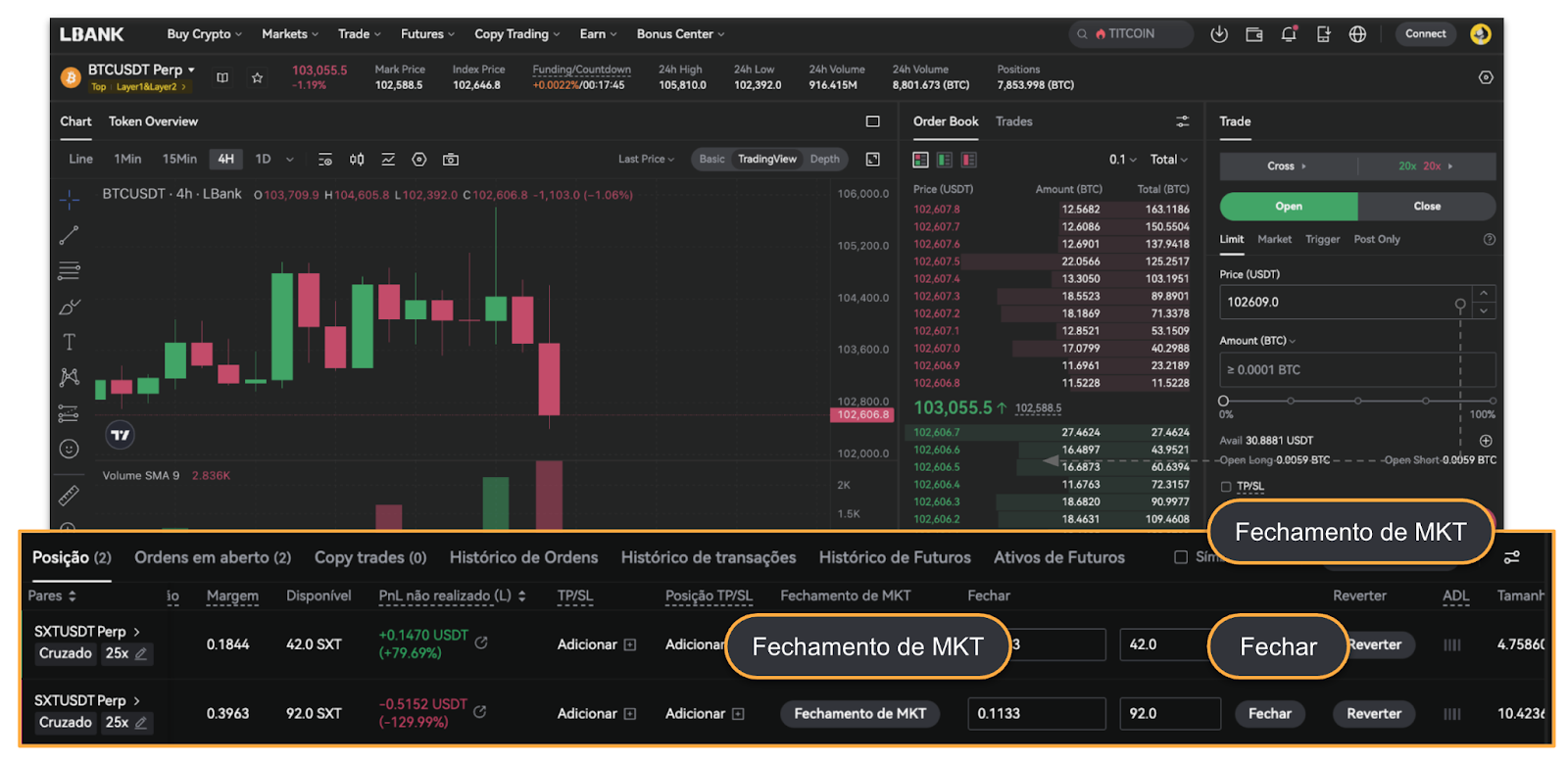Open the wallet icon in header
1568x761 pixels.
(1254, 34)
